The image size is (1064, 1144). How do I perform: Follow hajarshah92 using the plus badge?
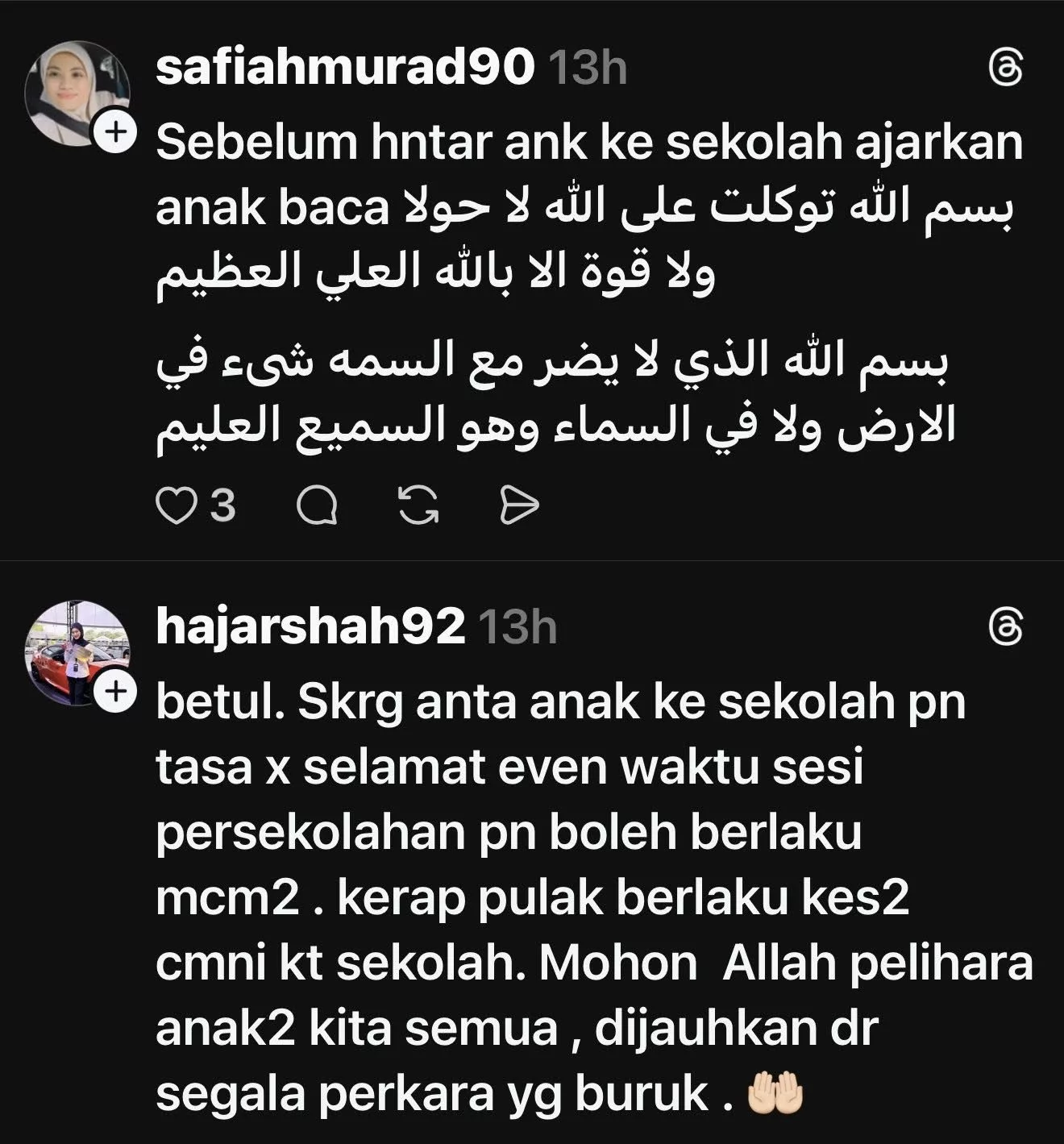116,692
